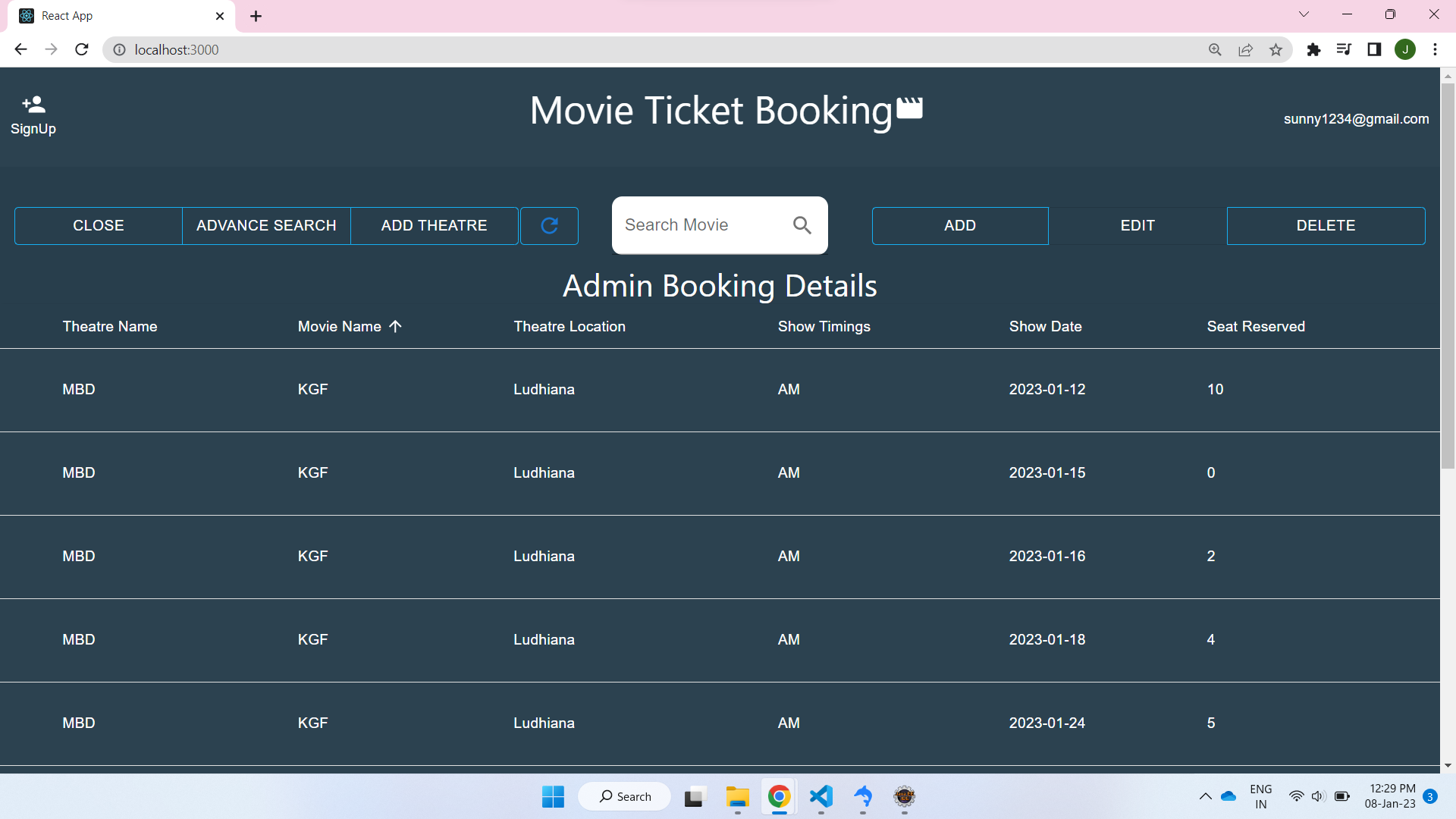This screenshot has width=1456, height=819.
Task: Open Visual Studio Code from the taskbar
Action: (x=821, y=796)
